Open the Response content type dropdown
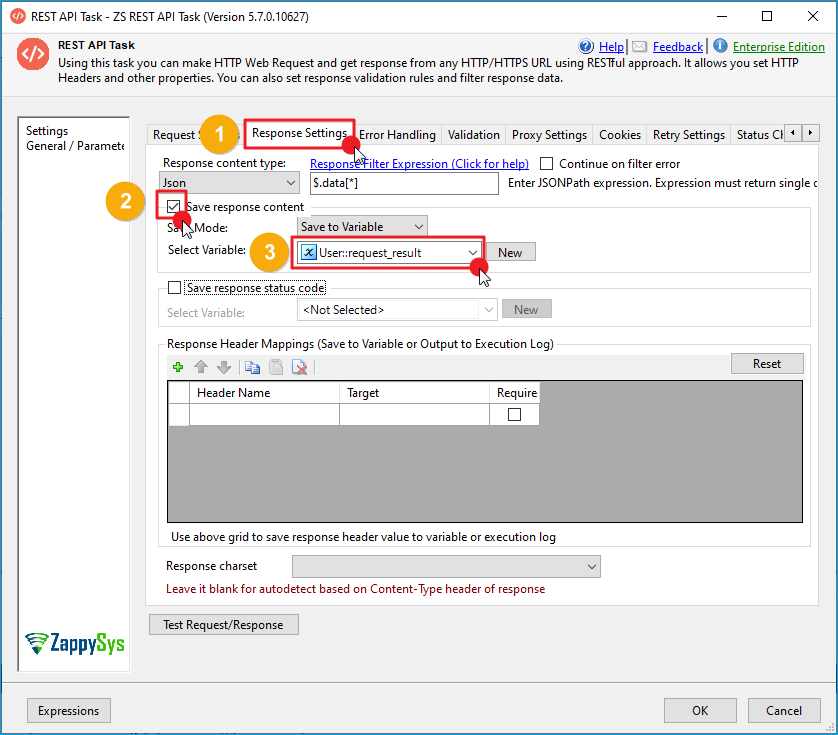Viewport: 838px width, 735px height. point(290,182)
